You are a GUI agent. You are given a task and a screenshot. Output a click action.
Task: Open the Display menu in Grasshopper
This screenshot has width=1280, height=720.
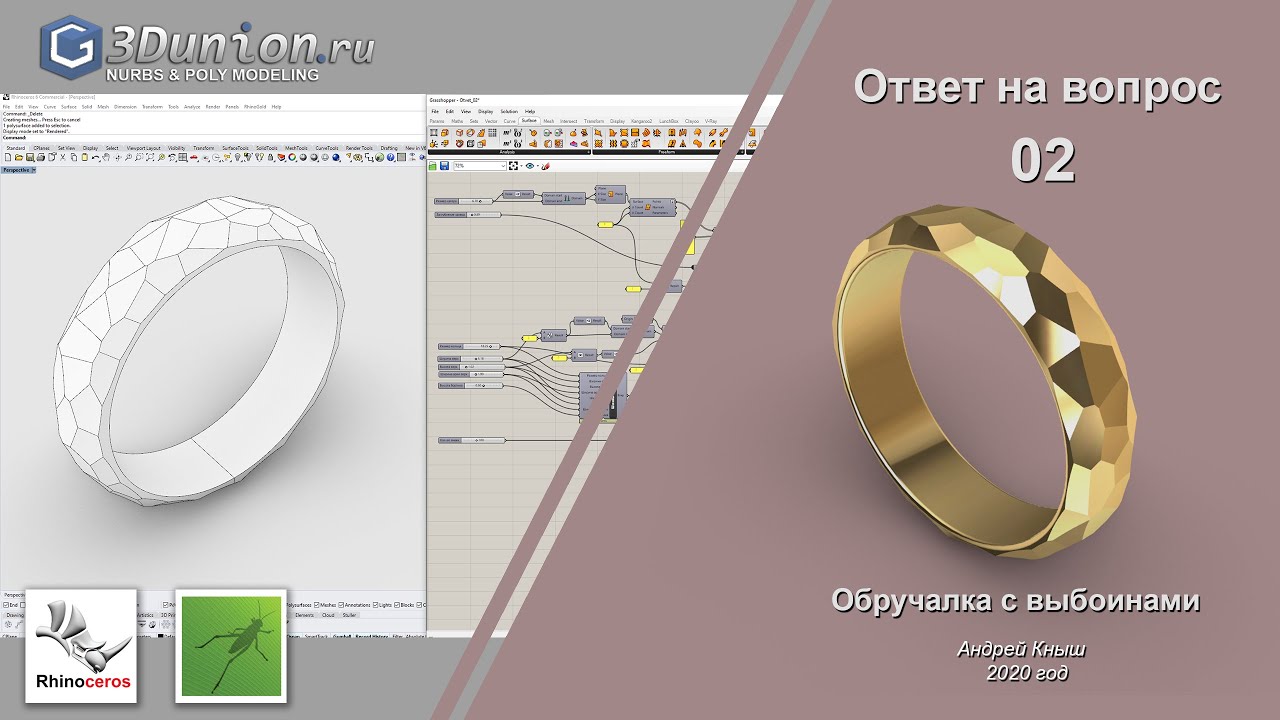pyautogui.click(x=486, y=111)
